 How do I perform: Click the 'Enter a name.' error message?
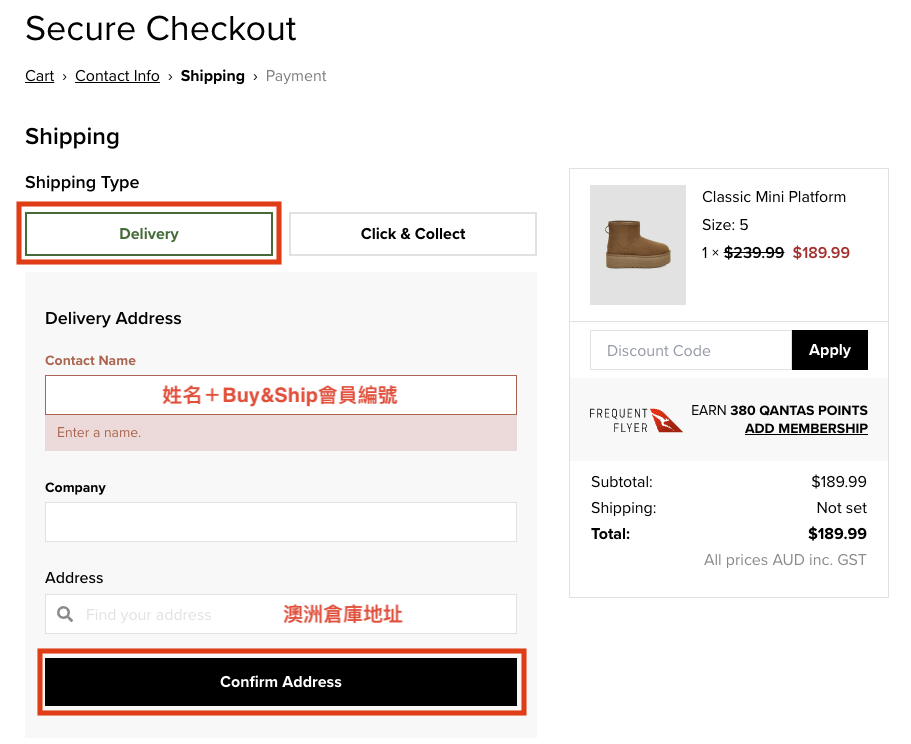99,433
